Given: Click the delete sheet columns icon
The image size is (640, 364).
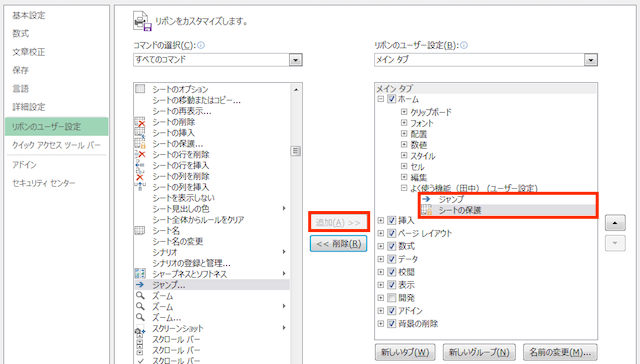Looking at the screenshot, I should tap(140, 176).
